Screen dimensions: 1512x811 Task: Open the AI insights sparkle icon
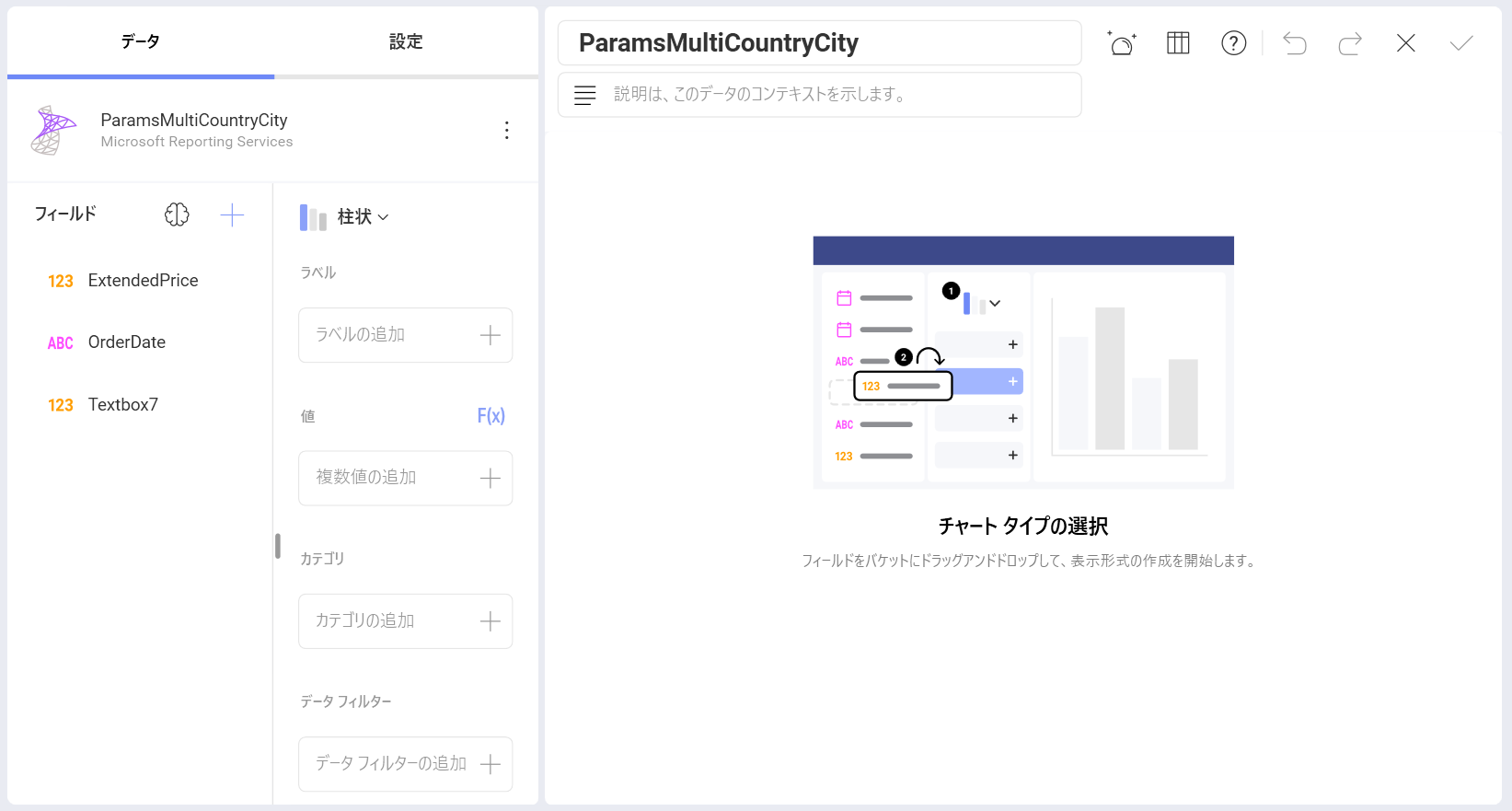click(1122, 43)
